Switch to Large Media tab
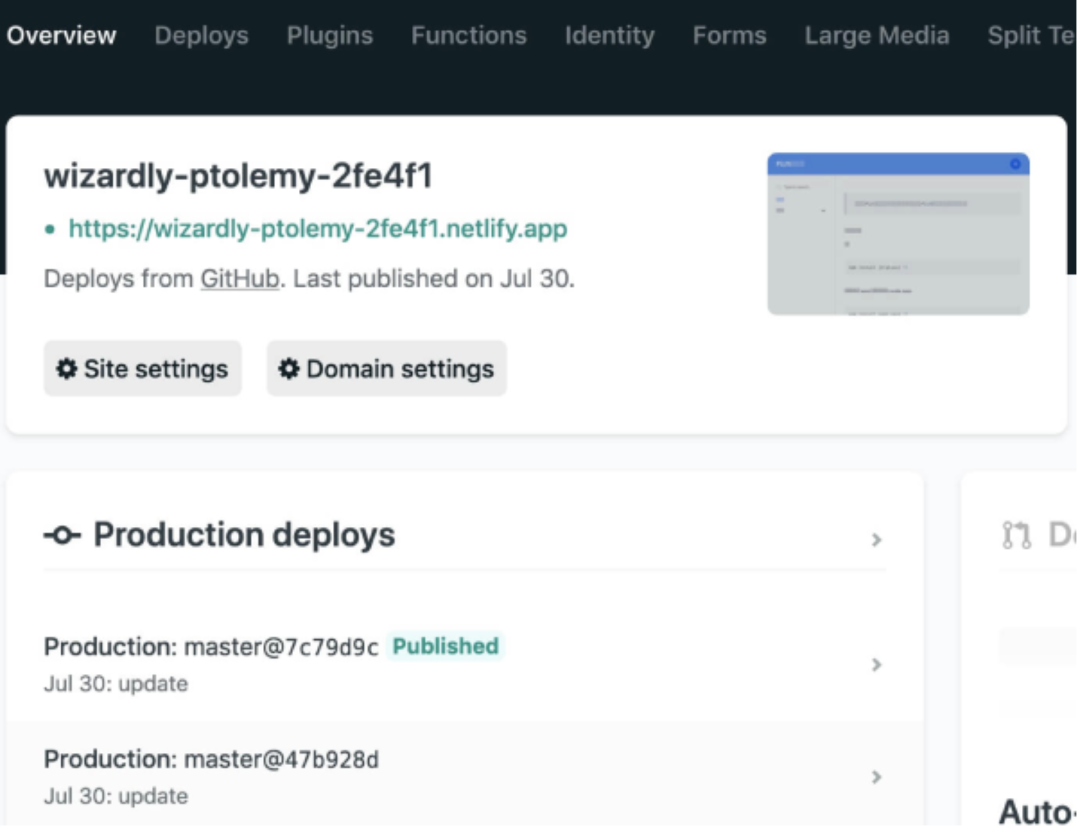 coord(876,36)
